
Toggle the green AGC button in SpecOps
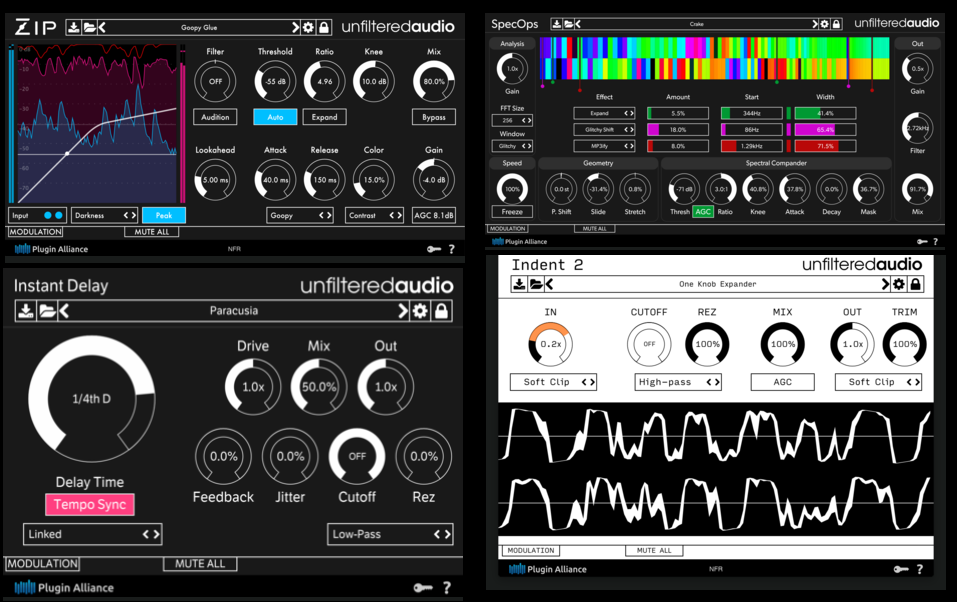coord(703,212)
